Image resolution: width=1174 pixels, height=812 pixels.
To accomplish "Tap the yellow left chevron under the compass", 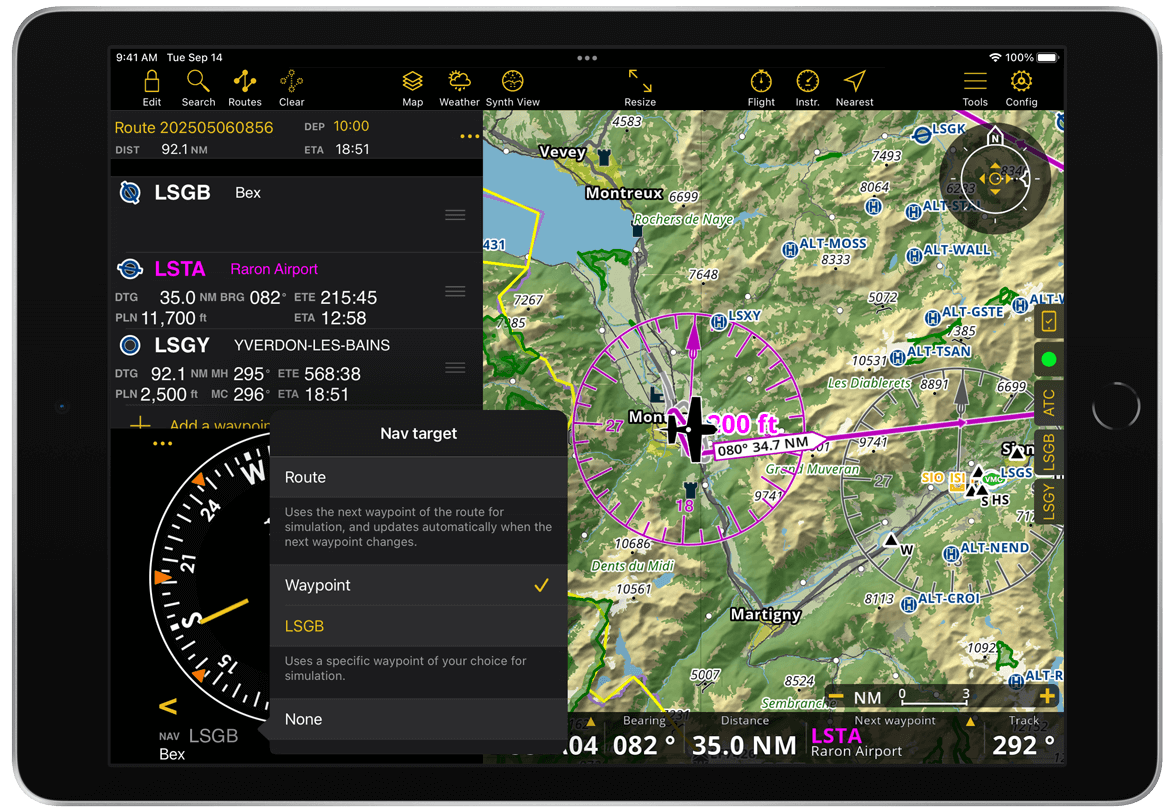I will (168, 706).
